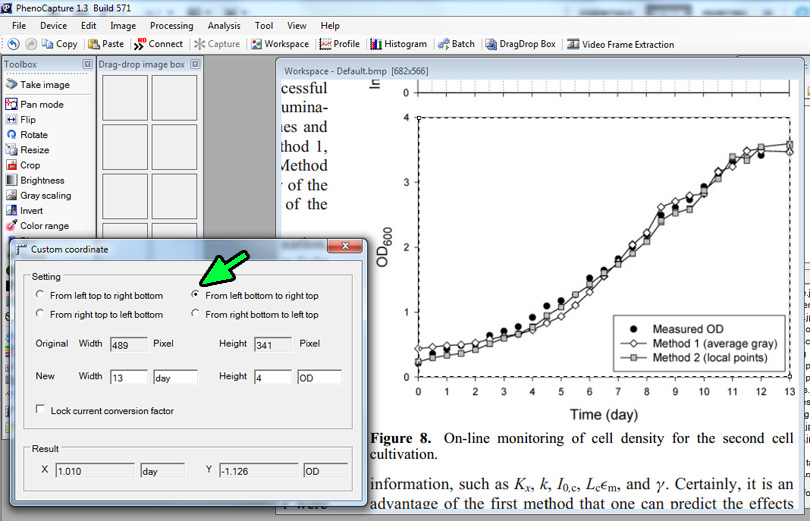Open the Brightness adjustment tool
810x521 pixels.
coord(41,180)
